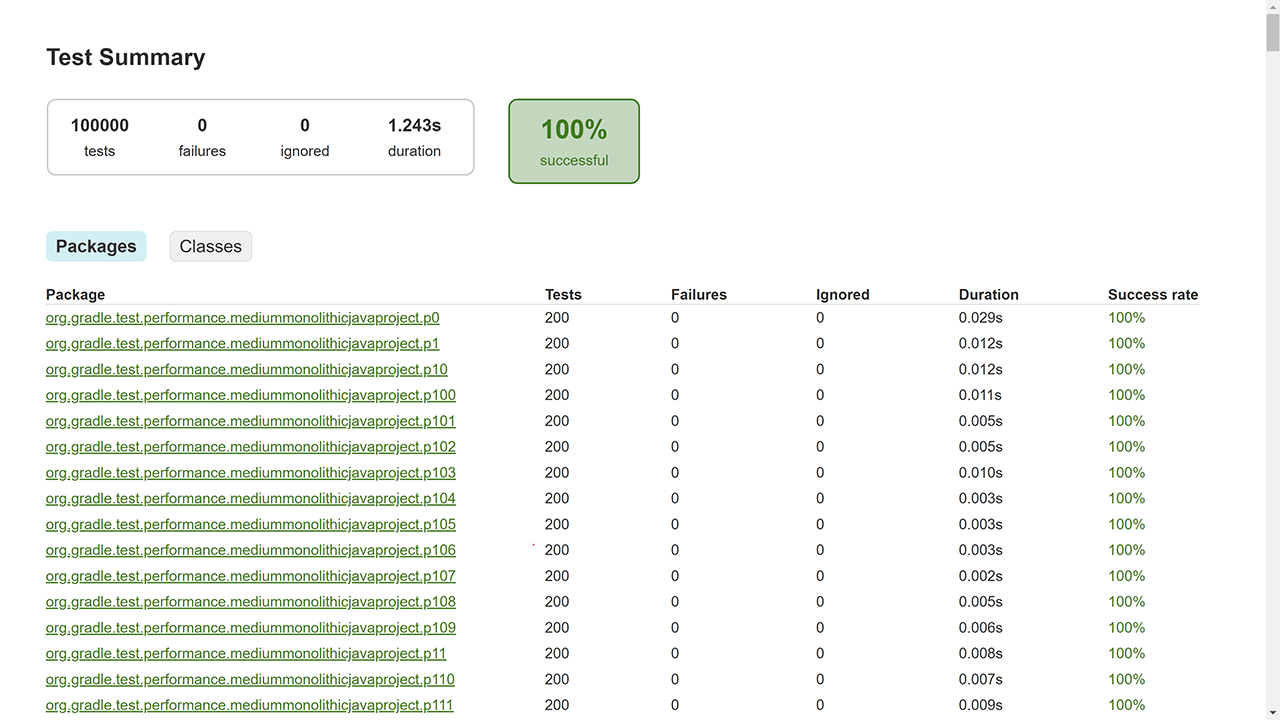Switch to the Classes tab
The image size is (1280, 720).
pyautogui.click(x=210, y=246)
